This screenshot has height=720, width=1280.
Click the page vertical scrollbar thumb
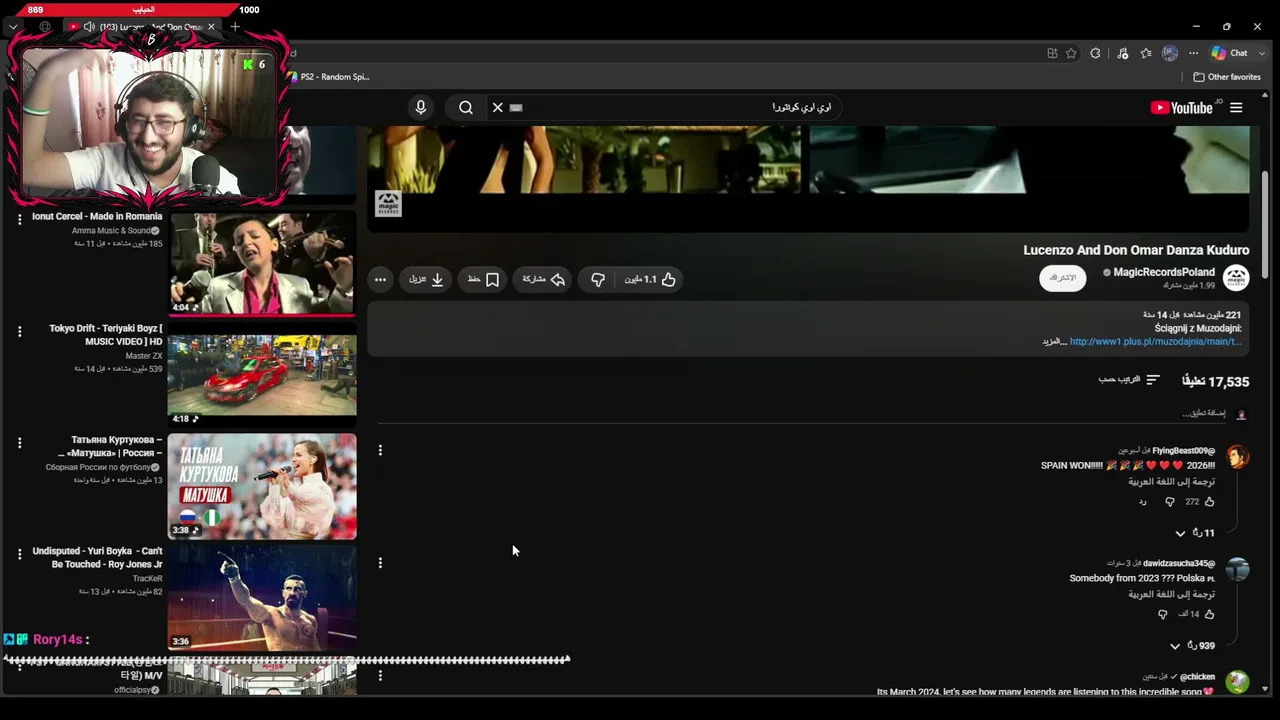(1266, 225)
